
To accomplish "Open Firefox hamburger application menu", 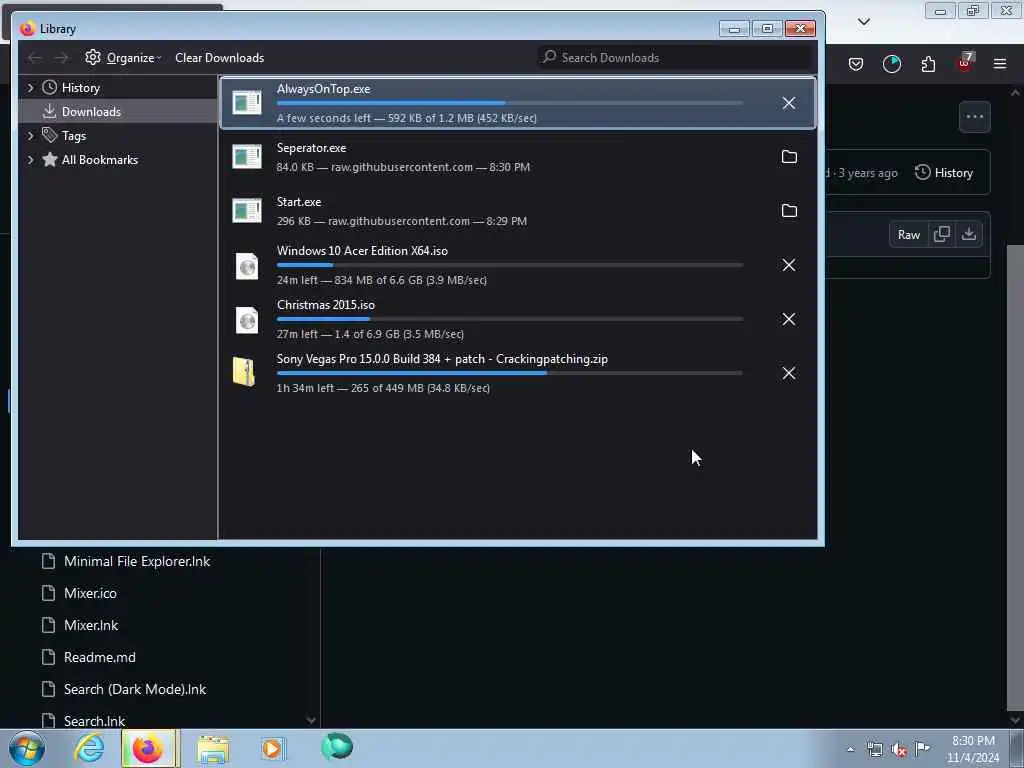I will point(1000,64).
